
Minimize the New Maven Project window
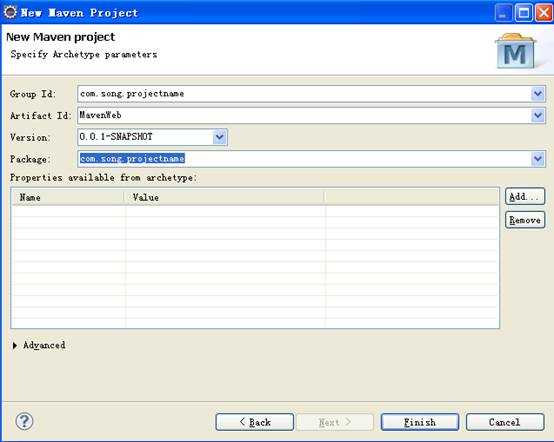[x=503, y=13]
